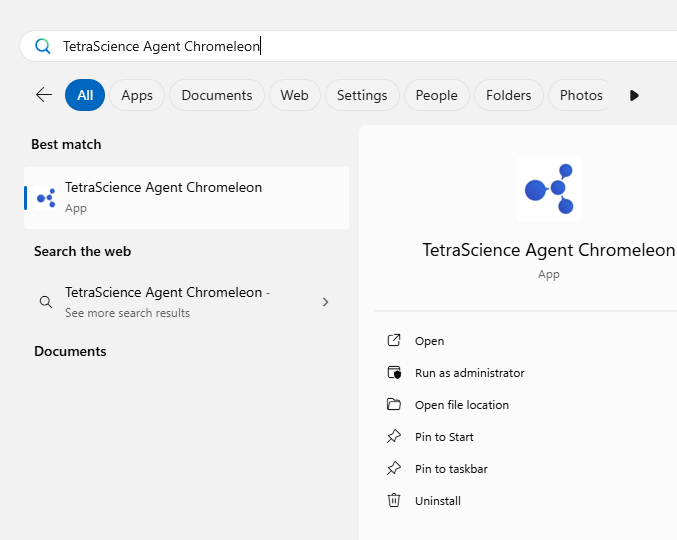Click the magnifier icon beside web search result
Image resolution: width=677 pixels, height=540 pixels.
click(46, 302)
